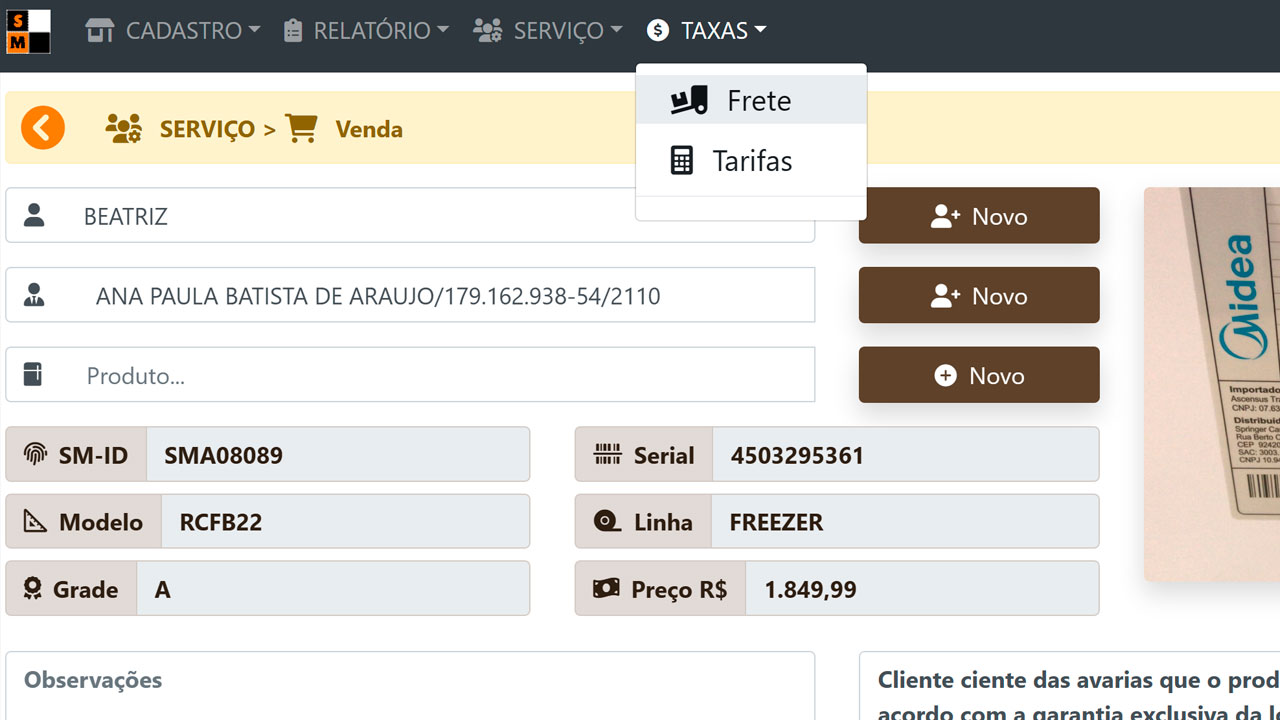Open the Midea product label photo
The height and width of the screenshot is (720, 1280).
[1212, 384]
